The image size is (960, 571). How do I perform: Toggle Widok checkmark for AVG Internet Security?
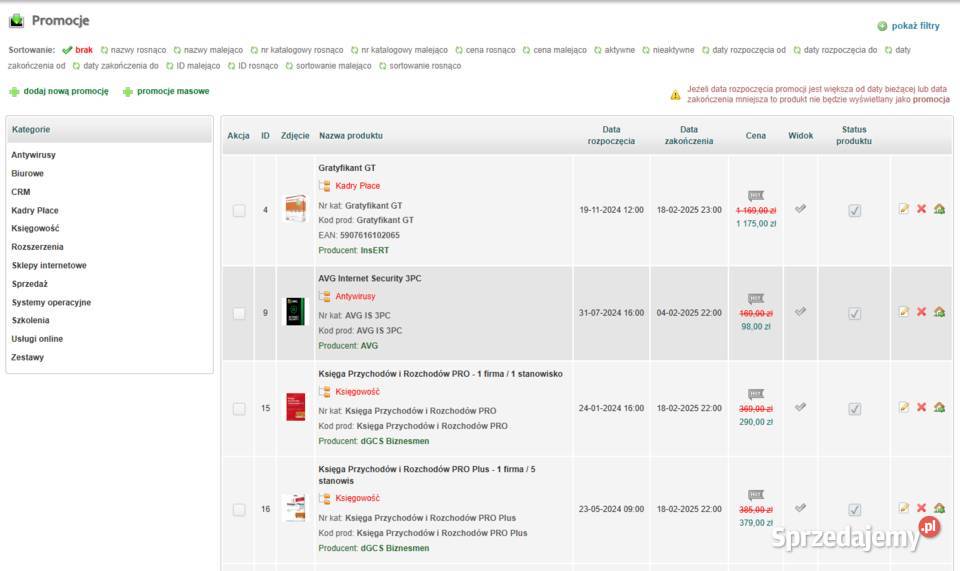point(800,312)
